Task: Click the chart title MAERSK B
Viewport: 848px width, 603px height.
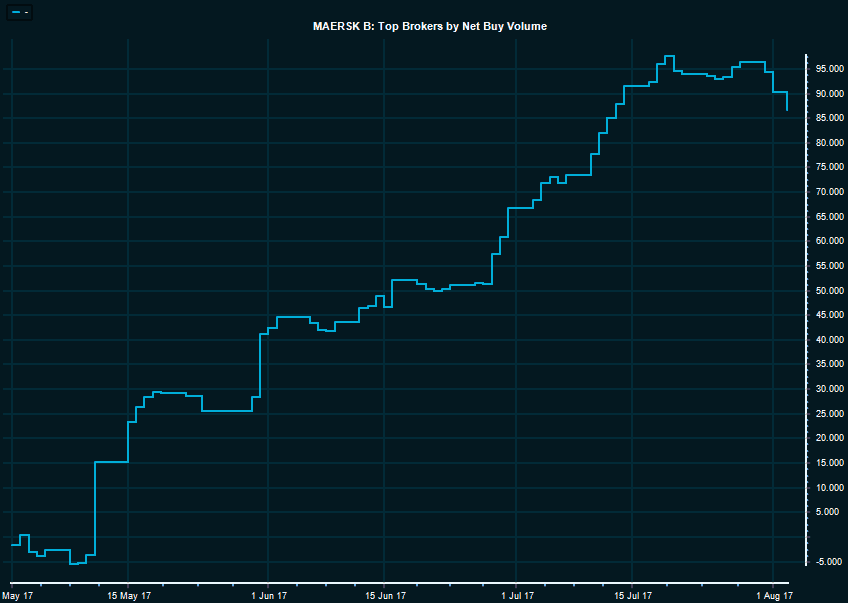Action: point(429,26)
